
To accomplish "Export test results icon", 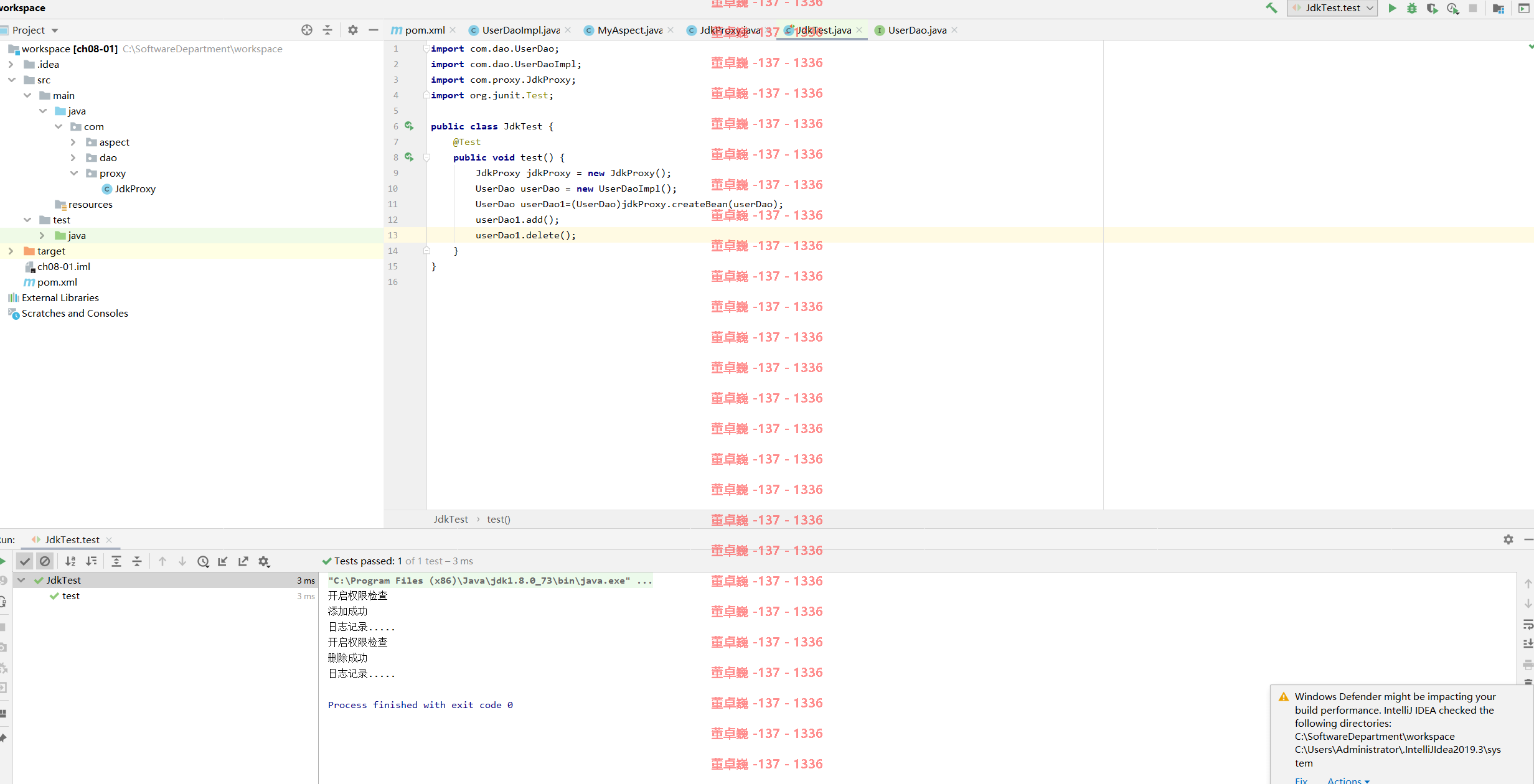I will [x=243, y=561].
